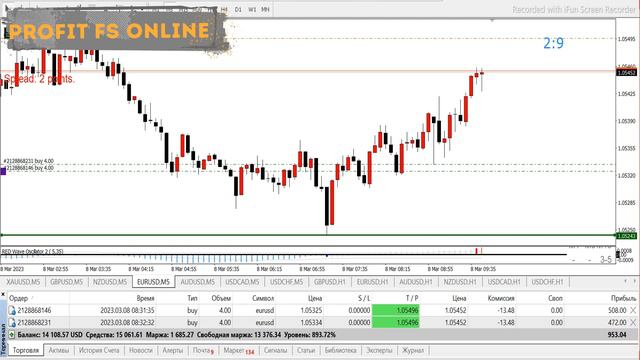Click open price 1.05334

(x=311, y=323)
